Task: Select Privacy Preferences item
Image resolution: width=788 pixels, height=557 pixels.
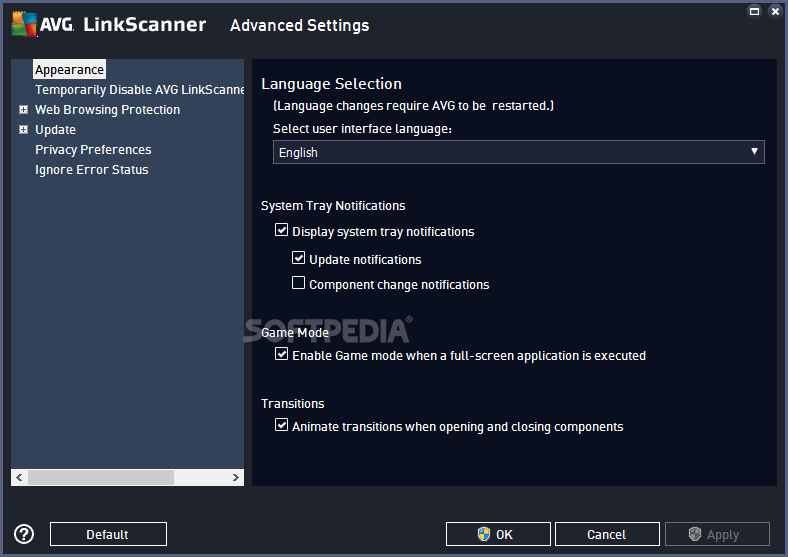Action: pyautogui.click(x=93, y=150)
